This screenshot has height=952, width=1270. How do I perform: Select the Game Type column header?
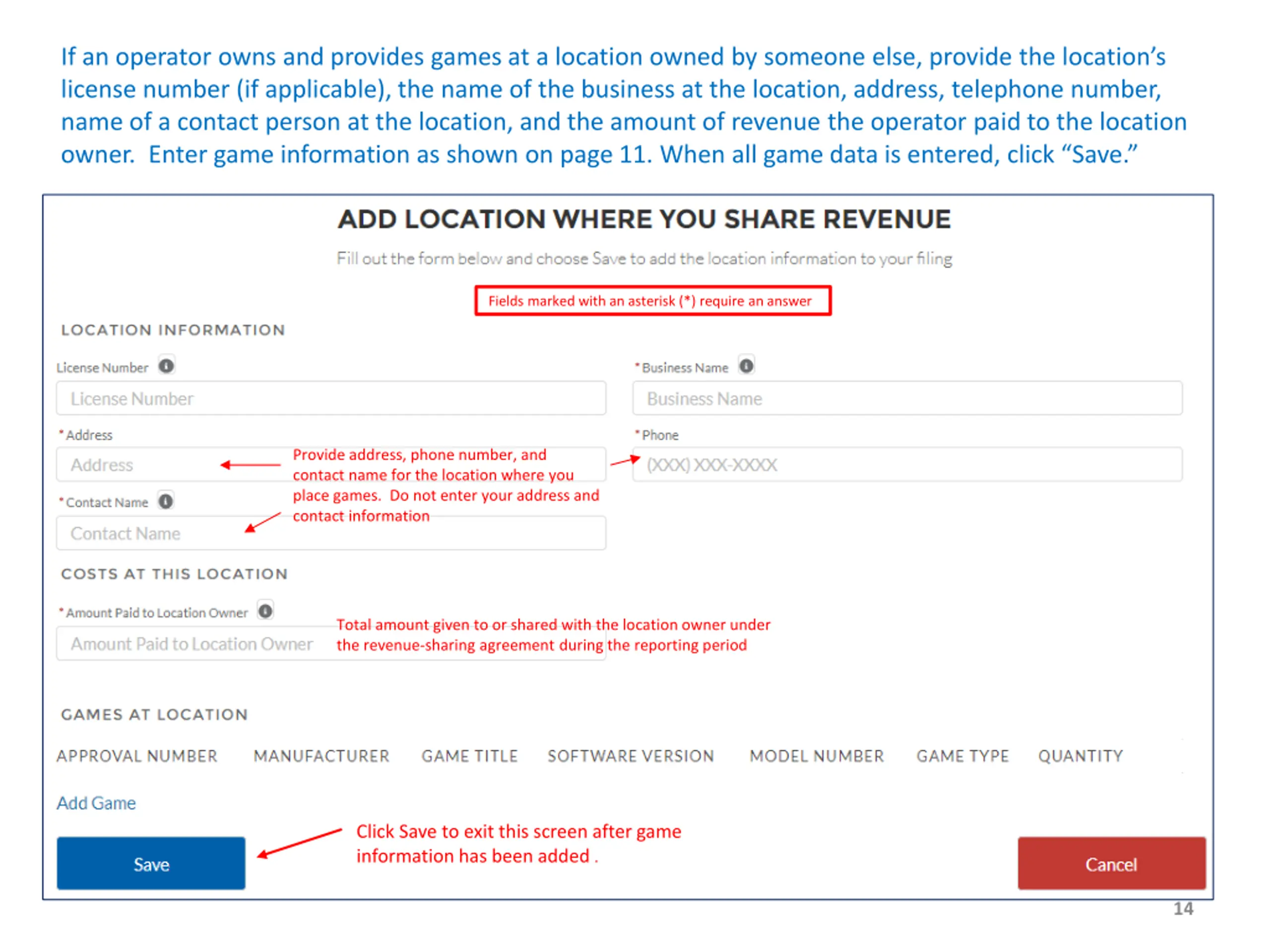(x=963, y=756)
